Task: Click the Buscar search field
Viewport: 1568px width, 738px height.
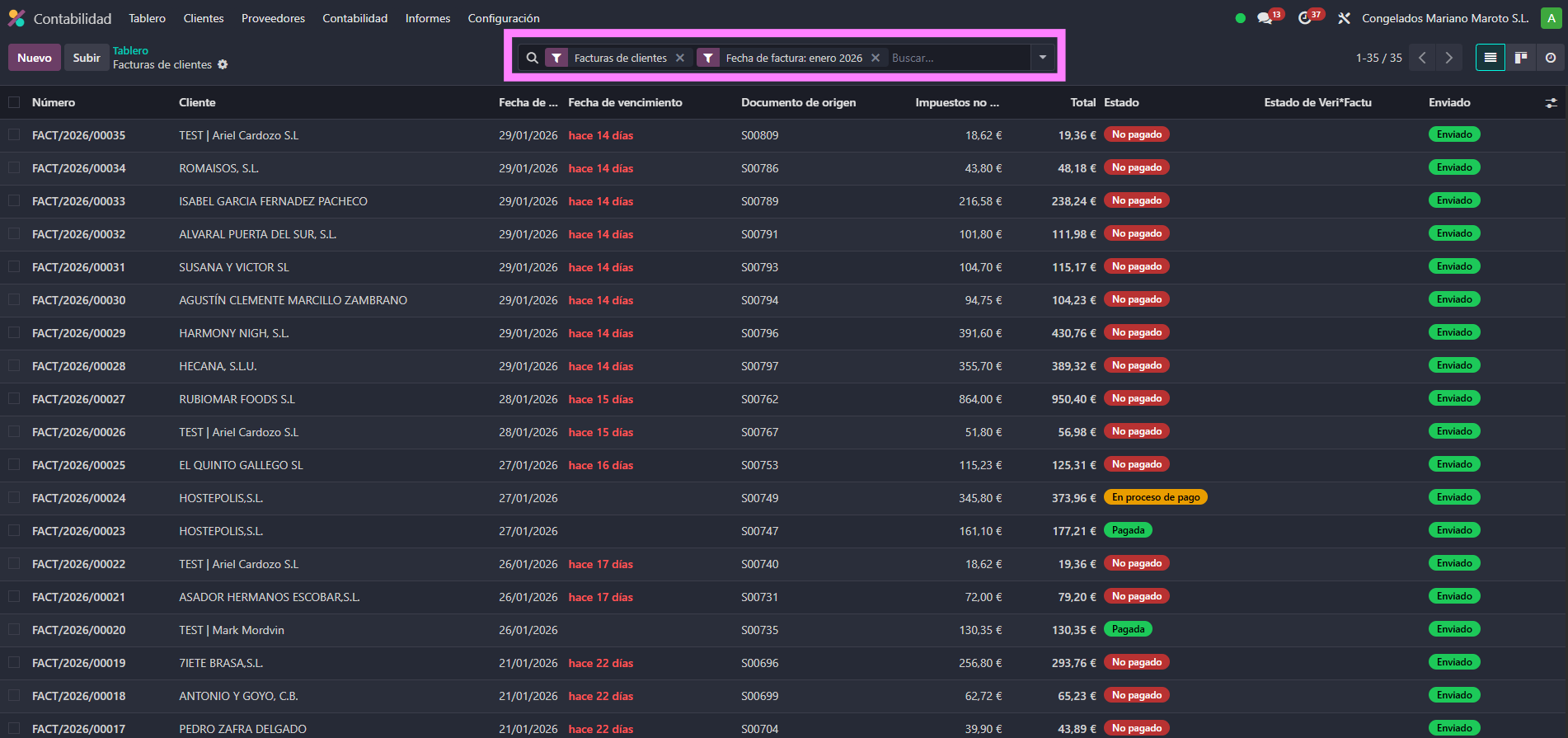Action: 956,58
